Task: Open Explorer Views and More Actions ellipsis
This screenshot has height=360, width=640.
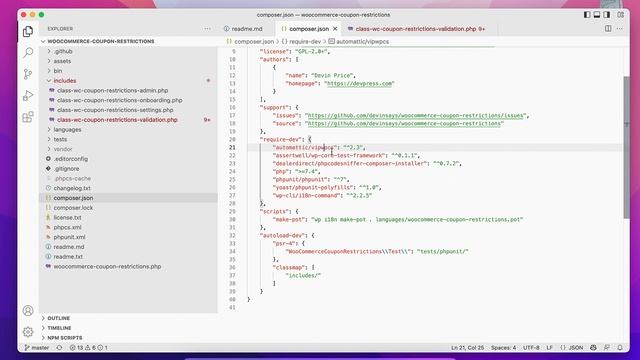Action: pyautogui.click(x=207, y=29)
